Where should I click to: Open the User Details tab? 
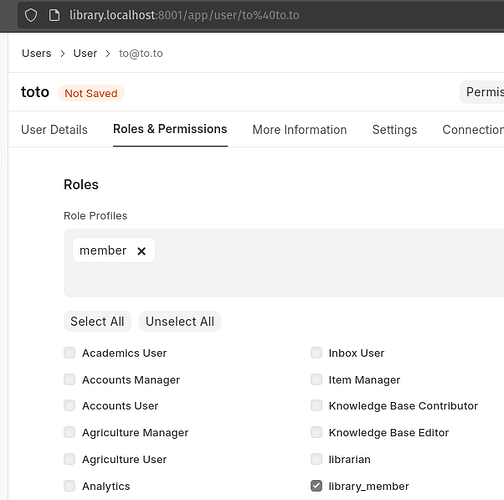[x=54, y=130]
